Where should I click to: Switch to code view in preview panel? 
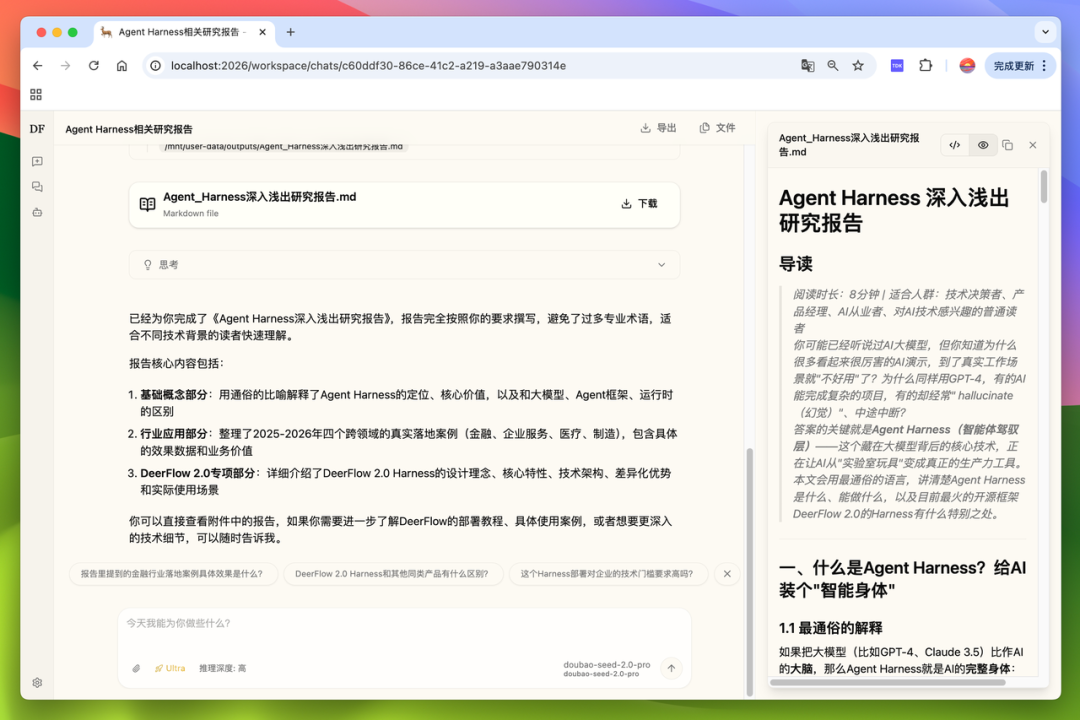tap(955, 145)
